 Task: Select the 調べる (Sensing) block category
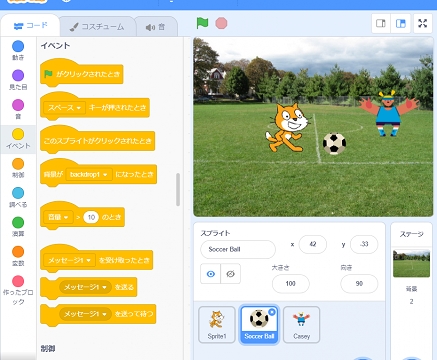[x=18, y=197]
